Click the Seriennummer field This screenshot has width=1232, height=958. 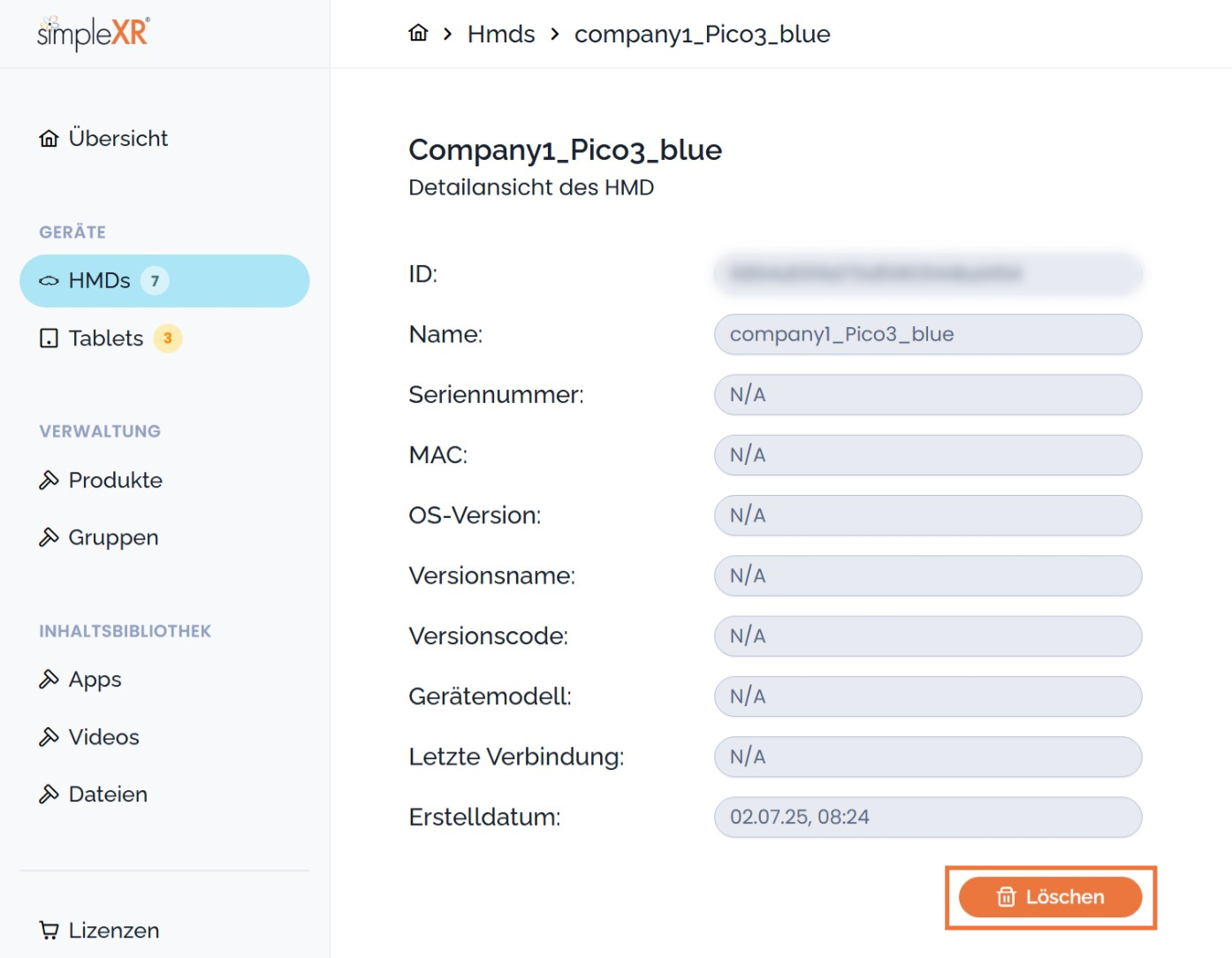[927, 395]
